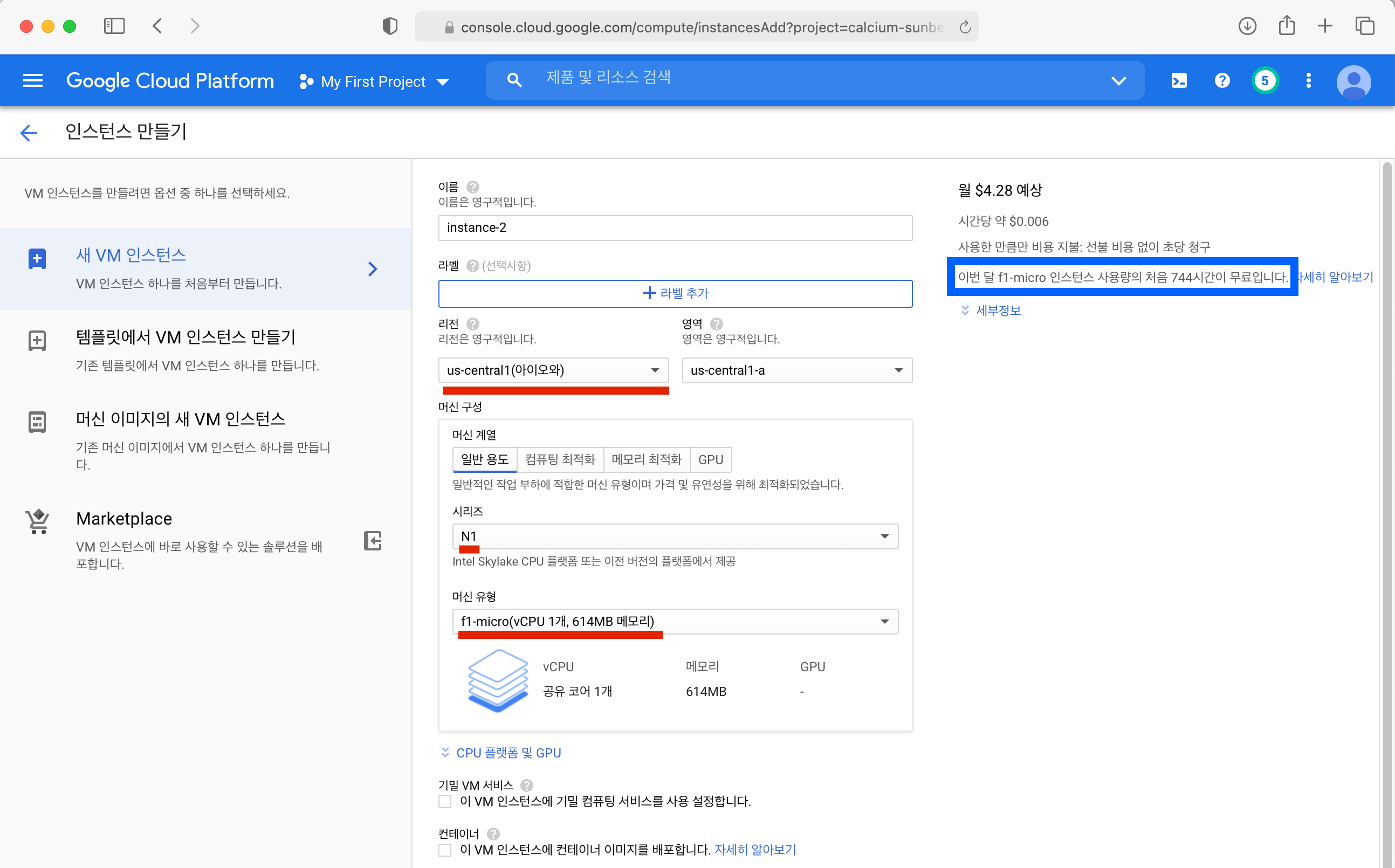This screenshot has height=868, width=1395.
Task: Click the Marketplace external link icon
Action: 373,541
